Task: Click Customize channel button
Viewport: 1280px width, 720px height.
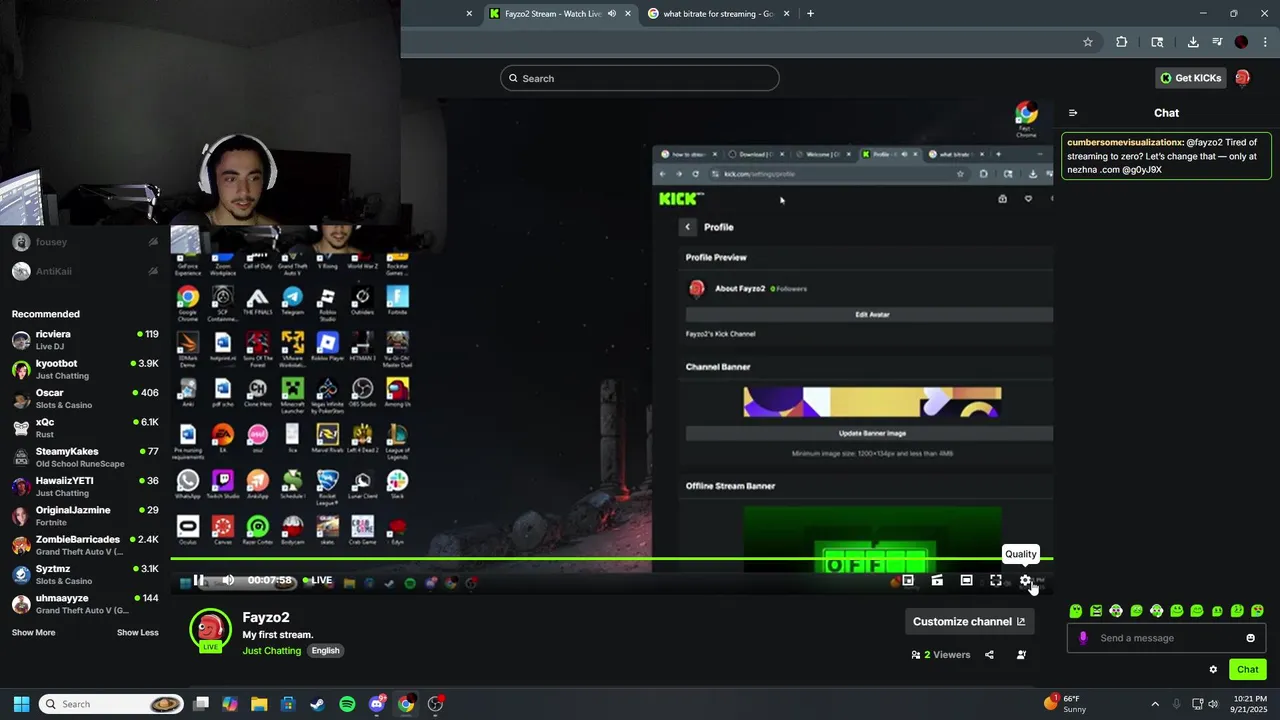Action: 969,621
